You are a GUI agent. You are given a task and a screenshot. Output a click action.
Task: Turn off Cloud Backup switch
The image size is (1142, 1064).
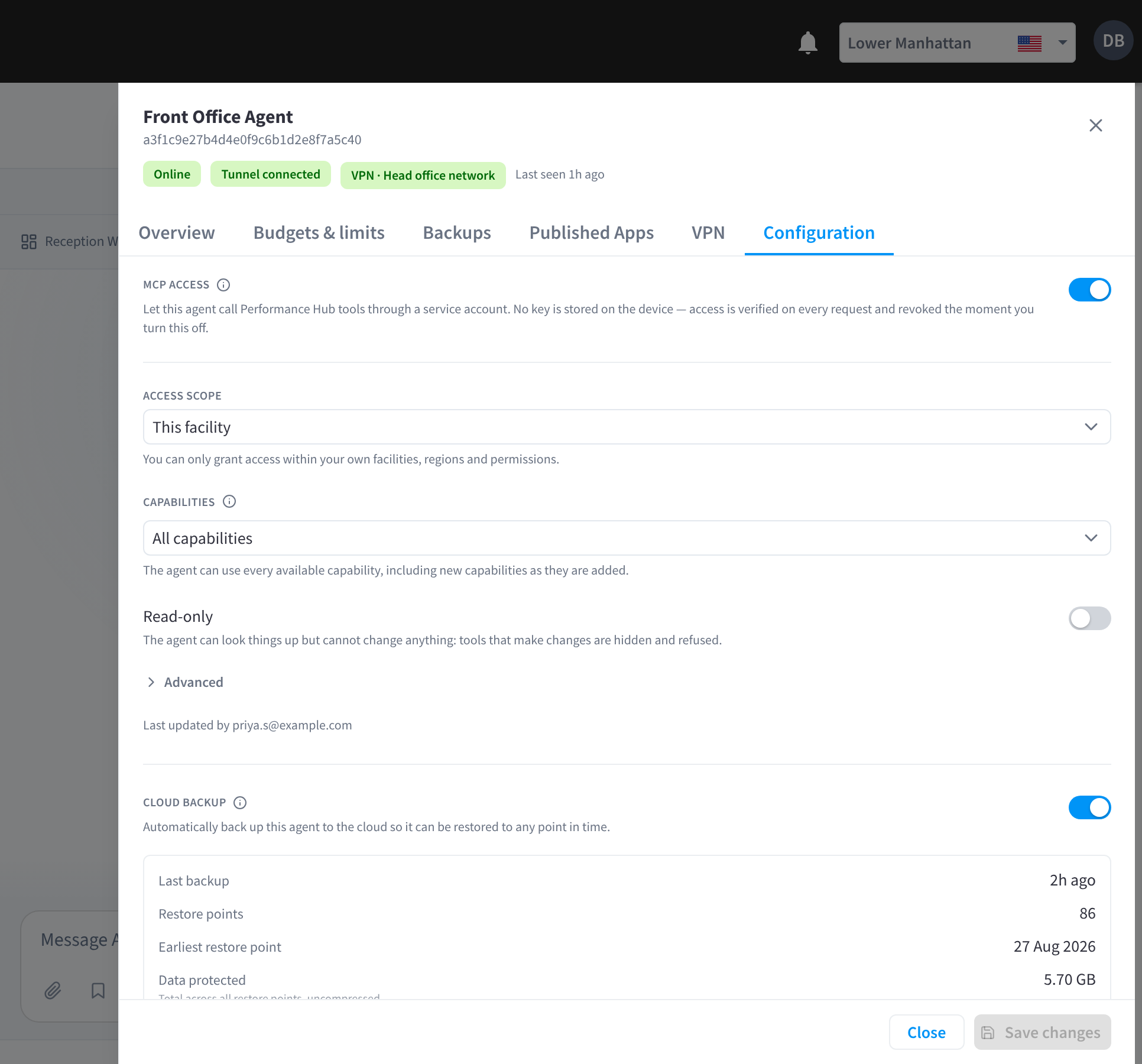[1089, 807]
